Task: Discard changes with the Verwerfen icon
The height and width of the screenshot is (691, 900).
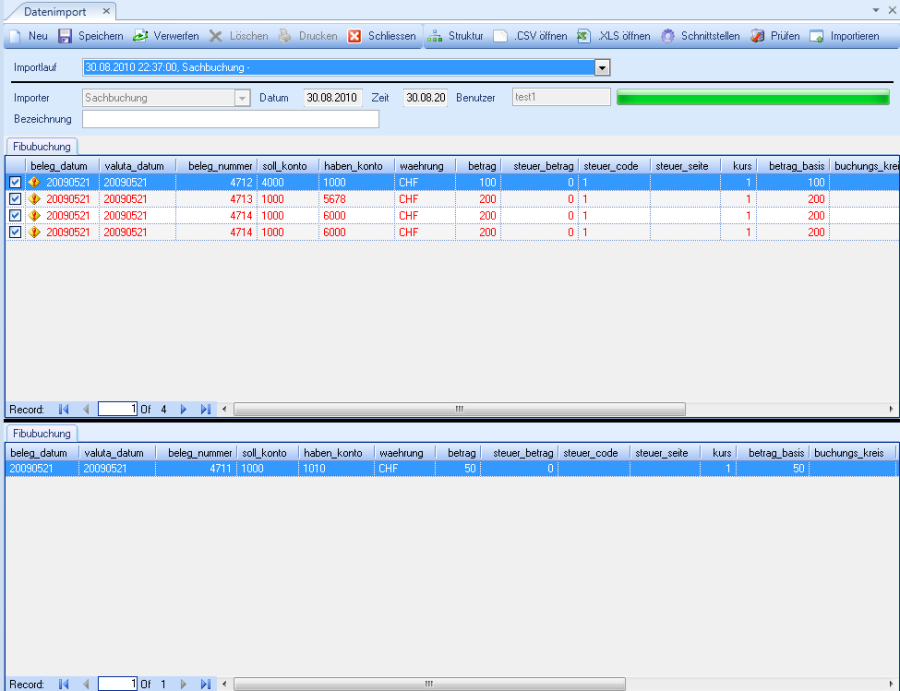Action: click(141, 36)
